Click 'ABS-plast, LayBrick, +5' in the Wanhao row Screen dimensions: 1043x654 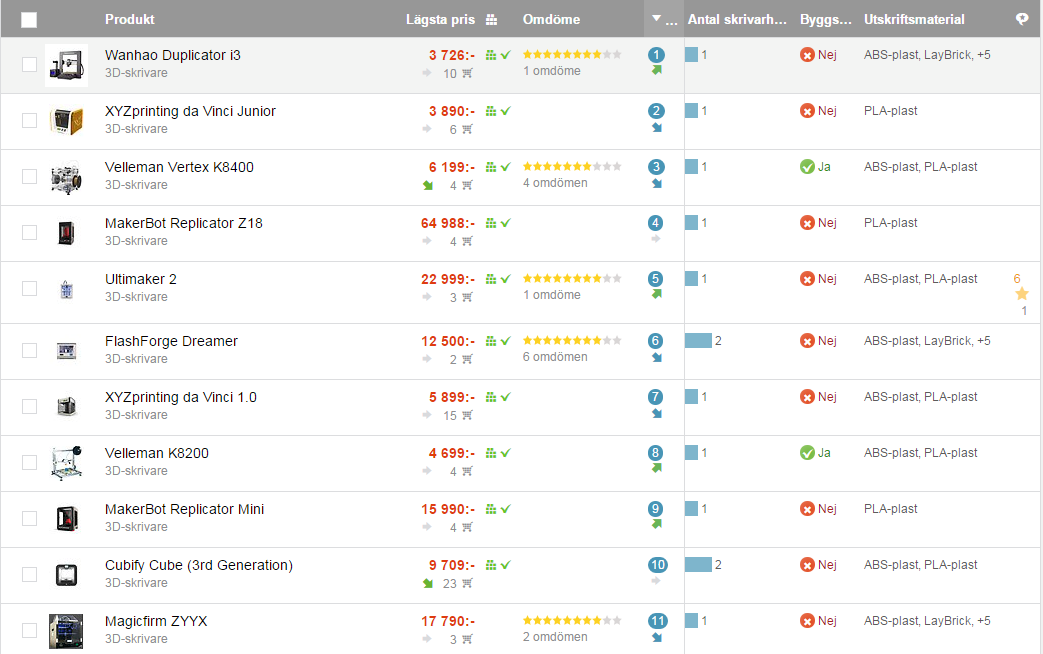[927, 55]
